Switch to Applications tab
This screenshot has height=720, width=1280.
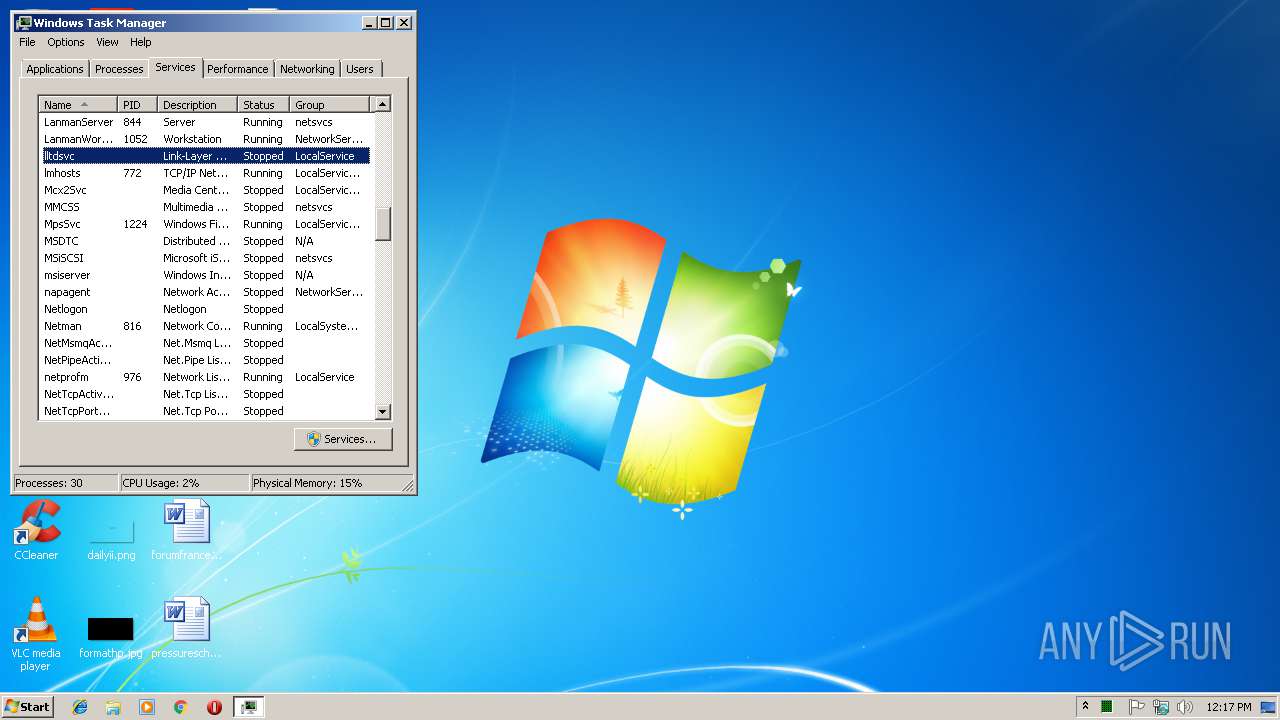click(x=55, y=69)
